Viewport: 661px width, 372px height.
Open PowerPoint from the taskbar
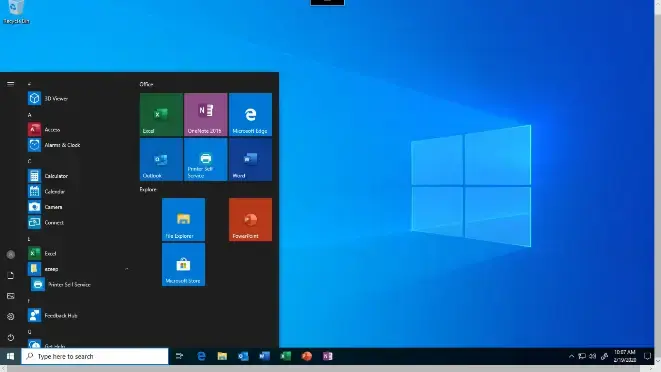coord(306,356)
